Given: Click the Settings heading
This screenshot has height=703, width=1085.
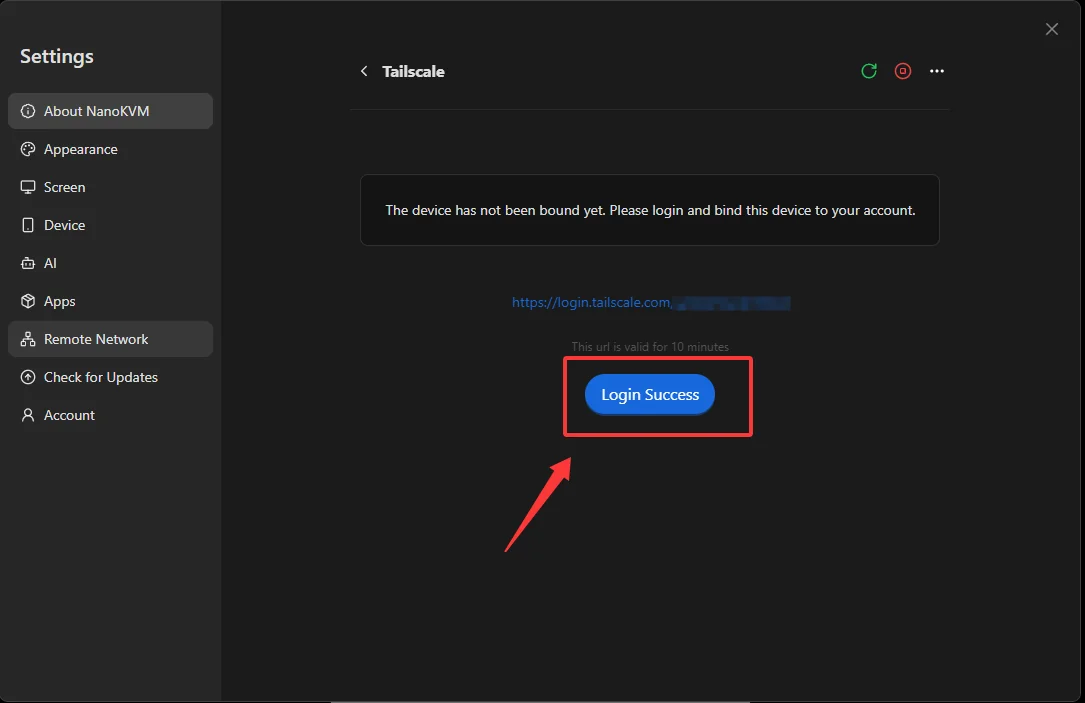Looking at the screenshot, I should click(x=57, y=56).
